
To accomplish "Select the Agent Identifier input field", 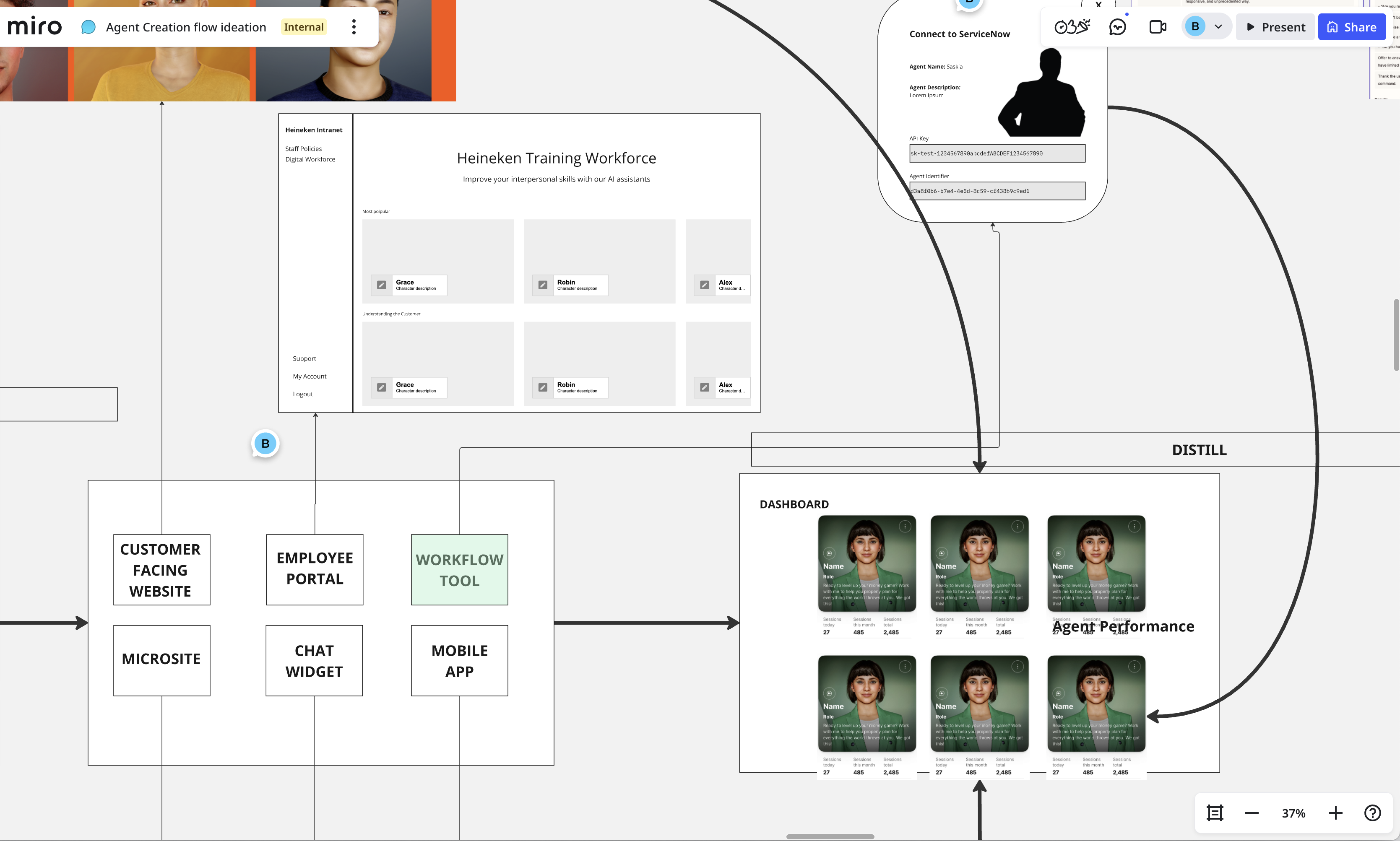I will [x=997, y=190].
